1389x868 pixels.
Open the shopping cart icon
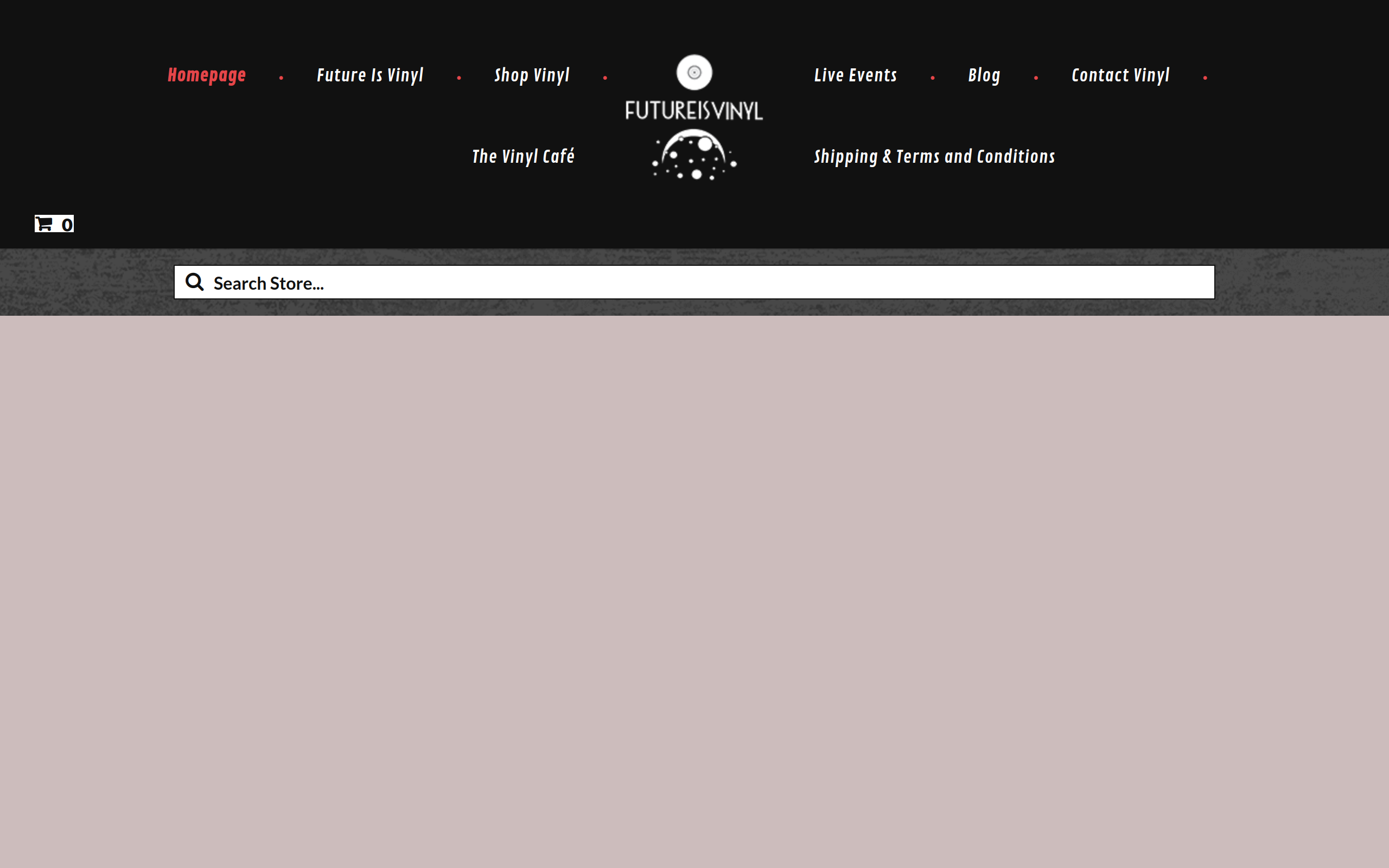coord(44,224)
